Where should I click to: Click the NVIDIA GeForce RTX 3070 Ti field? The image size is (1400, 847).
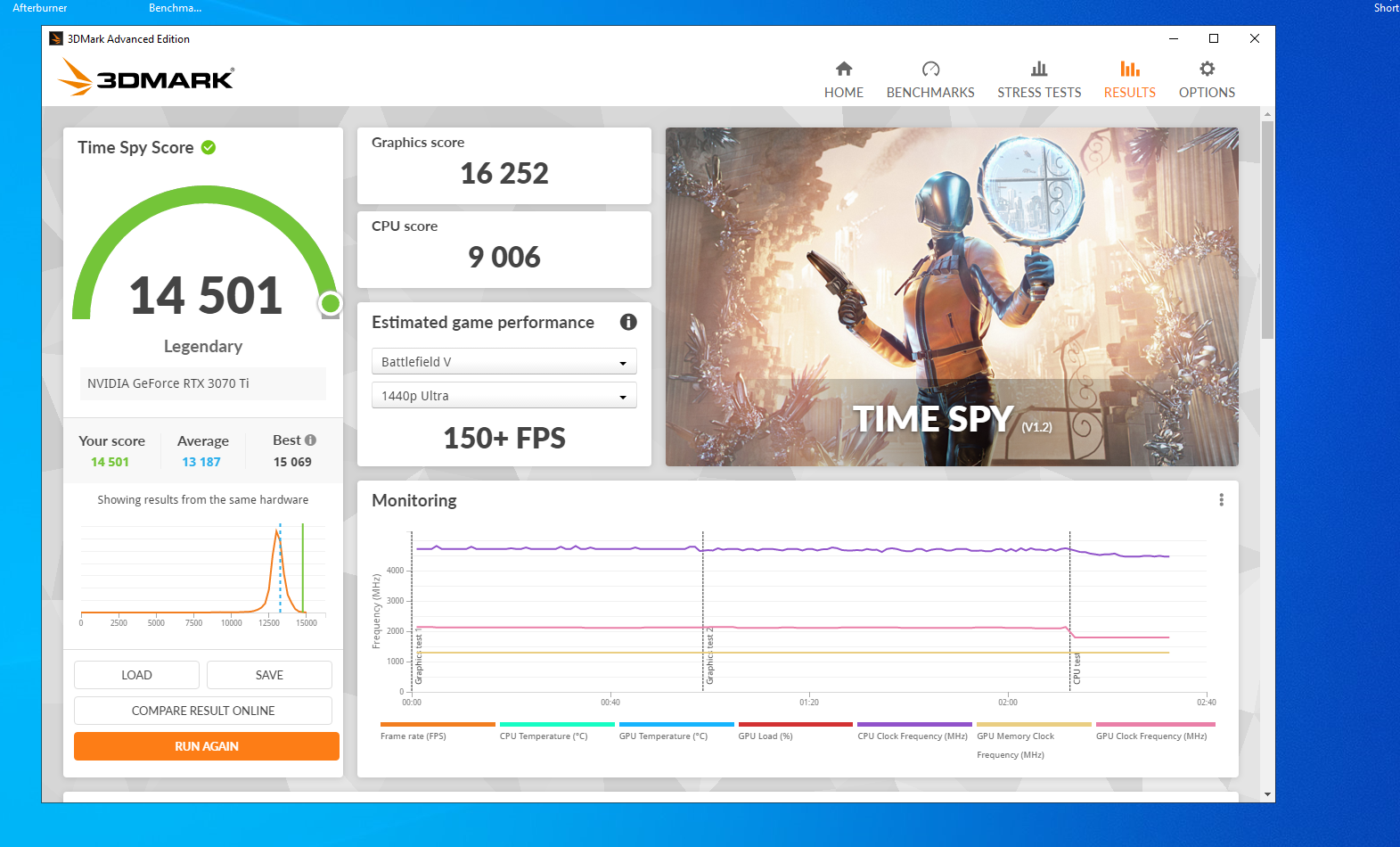[203, 383]
